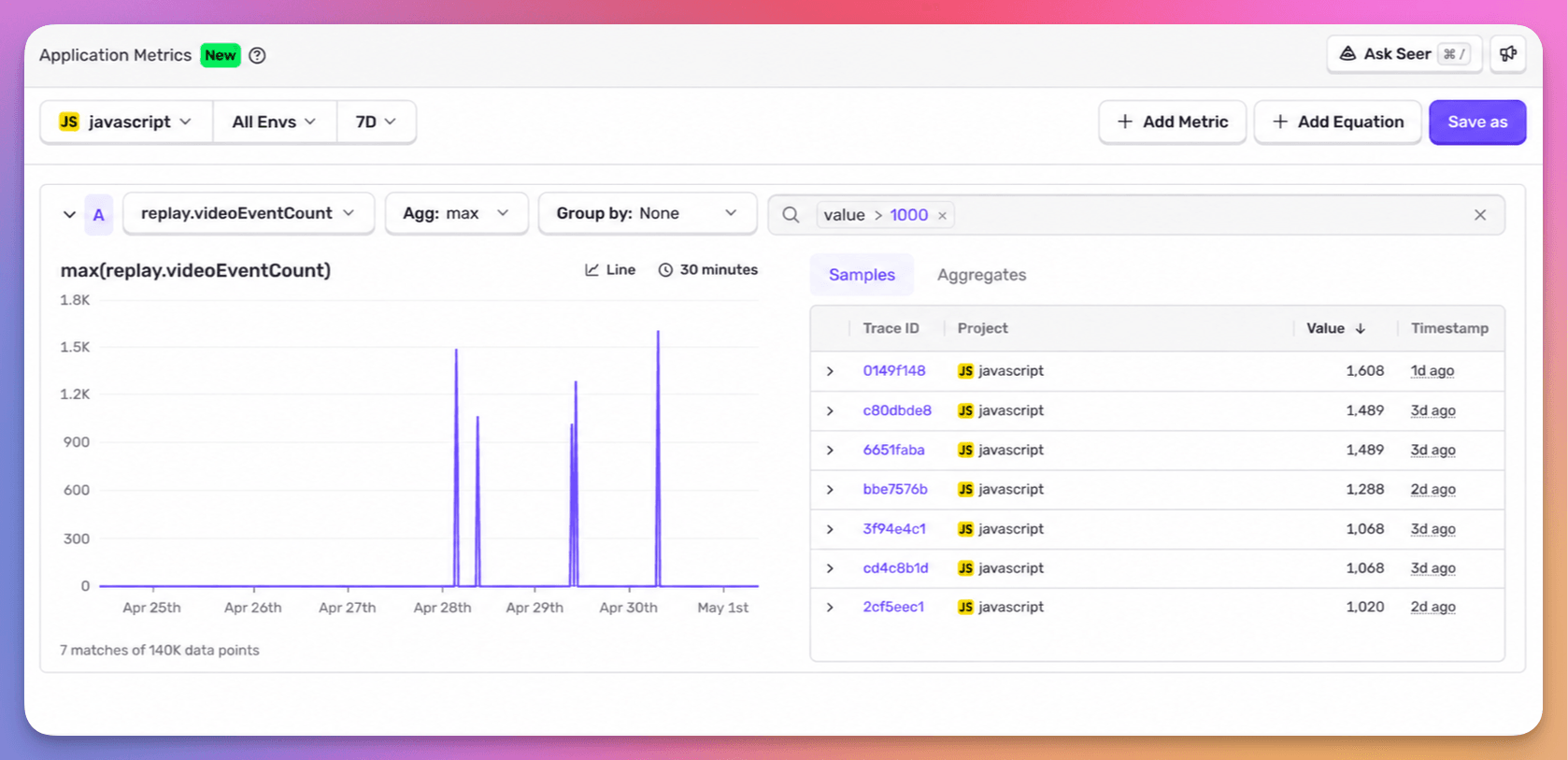
Task: Open trace 0149f148 link
Action: pyautogui.click(x=894, y=370)
